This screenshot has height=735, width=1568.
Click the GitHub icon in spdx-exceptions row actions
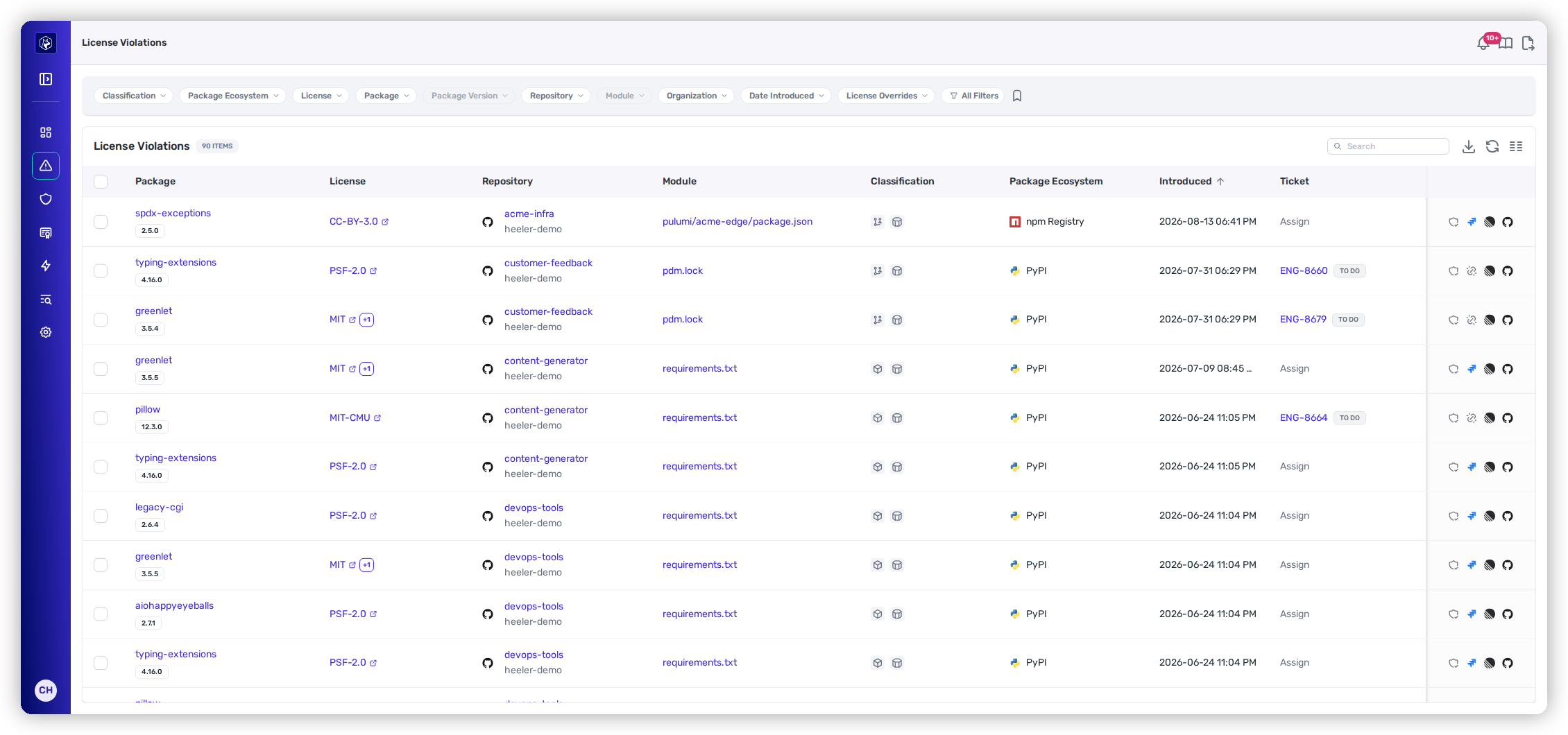click(x=1508, y=222)
